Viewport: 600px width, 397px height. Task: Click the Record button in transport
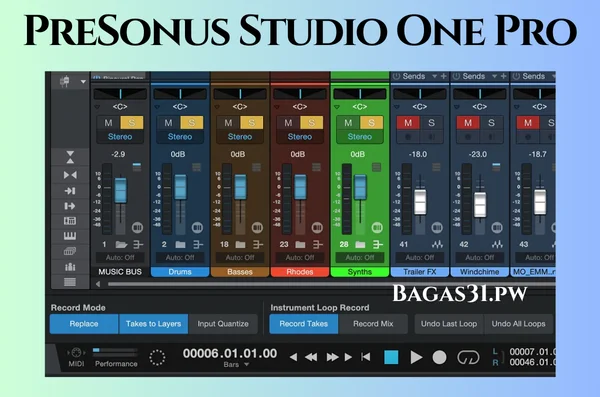(x=439, y=357)
